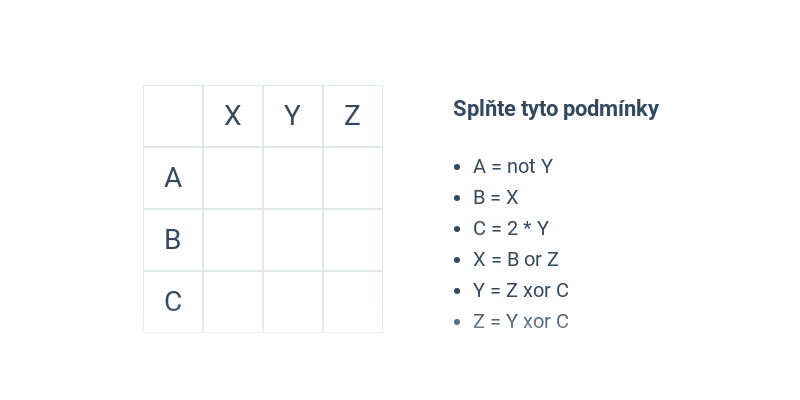Select the condition Y = Z xor C
Screen dimensions: 800x400
(520, 291)
